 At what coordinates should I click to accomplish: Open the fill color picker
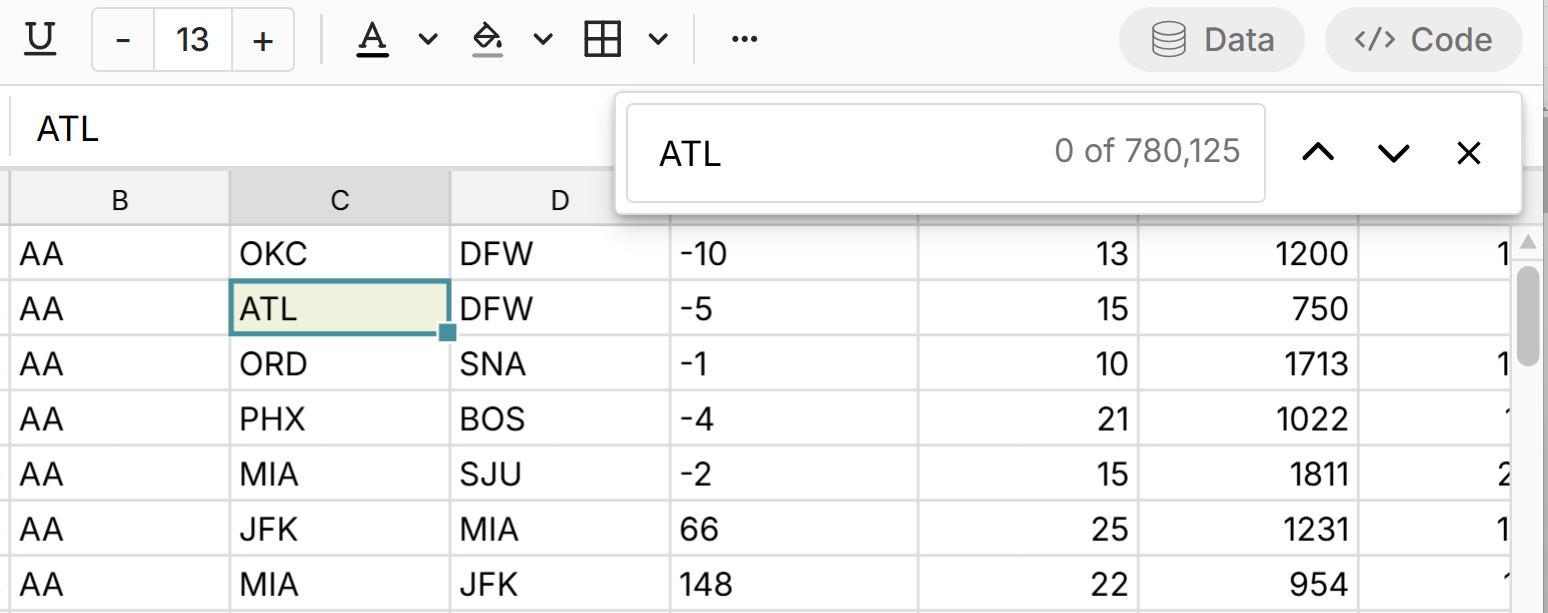coord(487,39)
